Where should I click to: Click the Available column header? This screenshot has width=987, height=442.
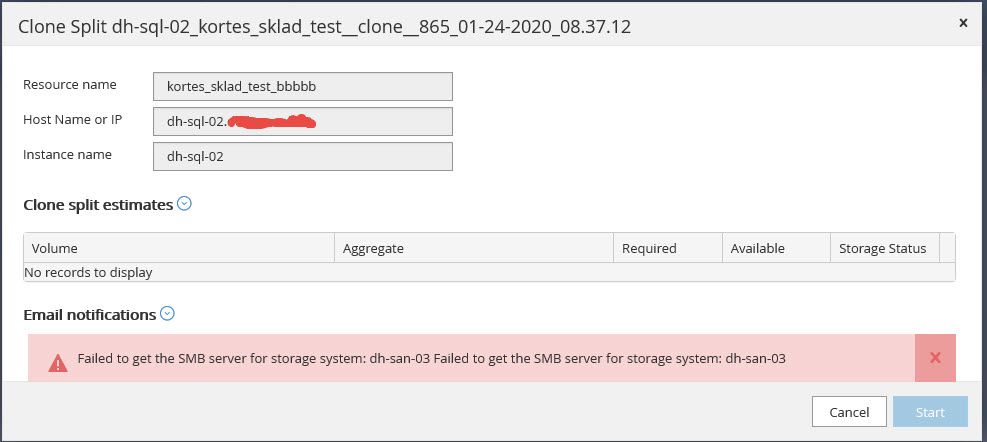pos(775,248)
